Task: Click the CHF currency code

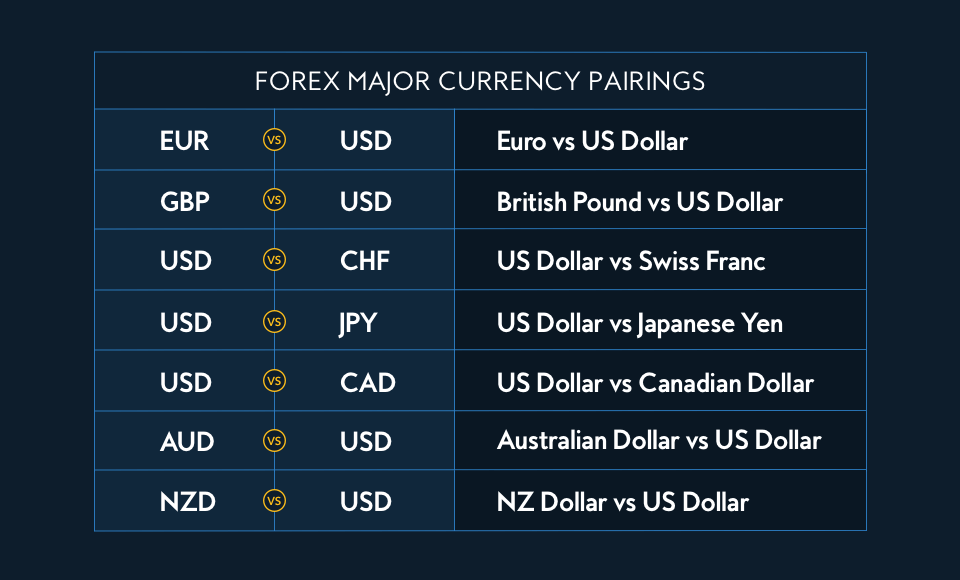Action: click(x=365, y=262)
